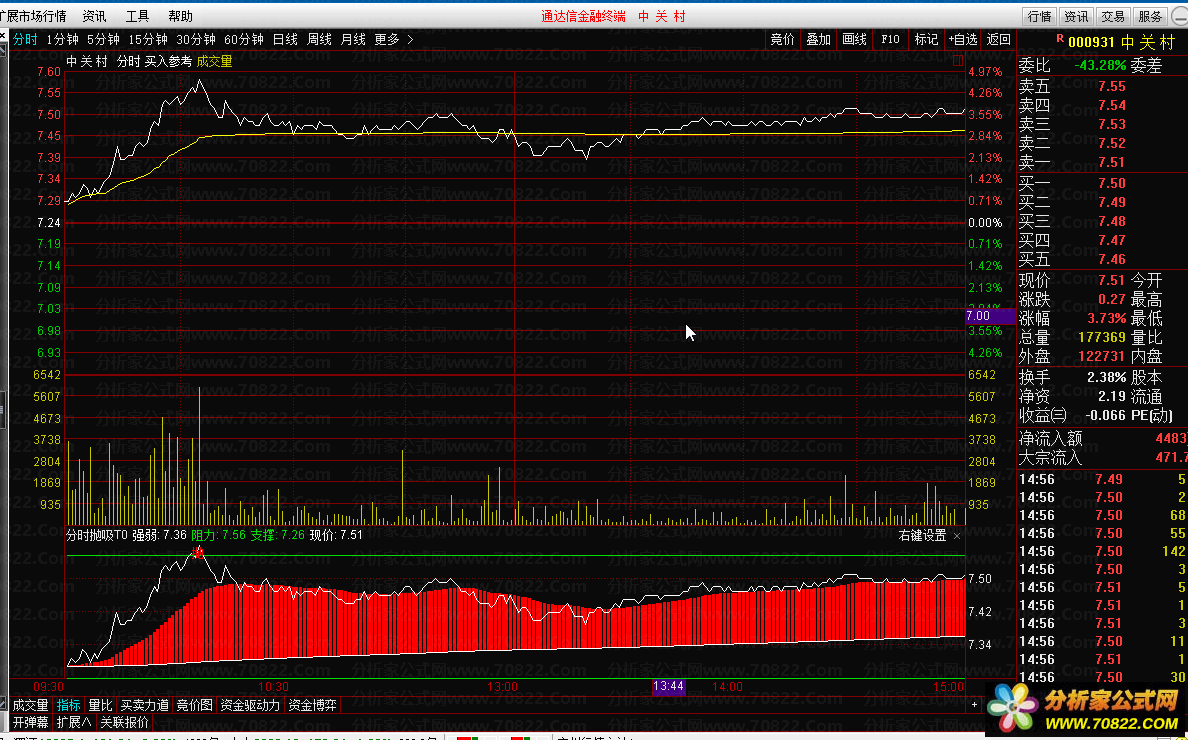Click the 标记 mark tool
This screenshot has width=1188, height=740.
(926, 39)
